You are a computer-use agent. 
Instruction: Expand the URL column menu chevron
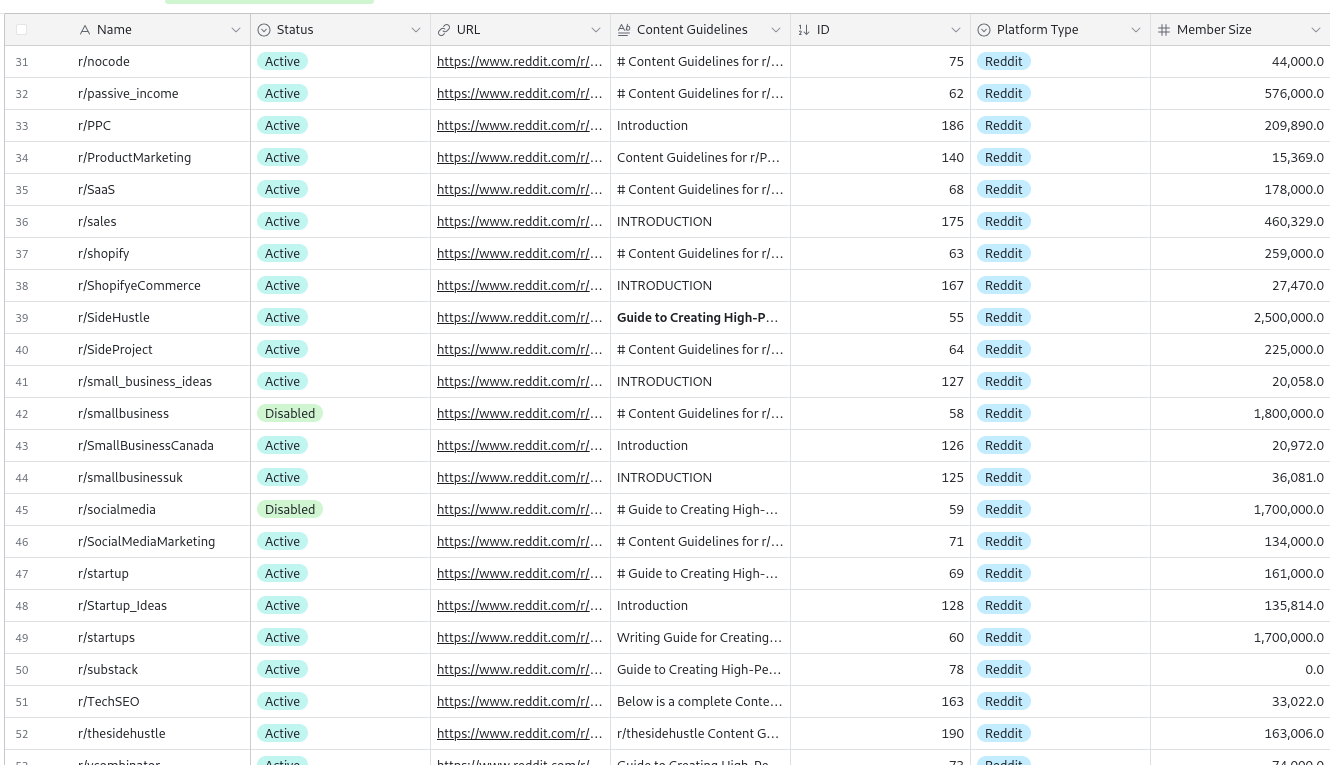596,30
